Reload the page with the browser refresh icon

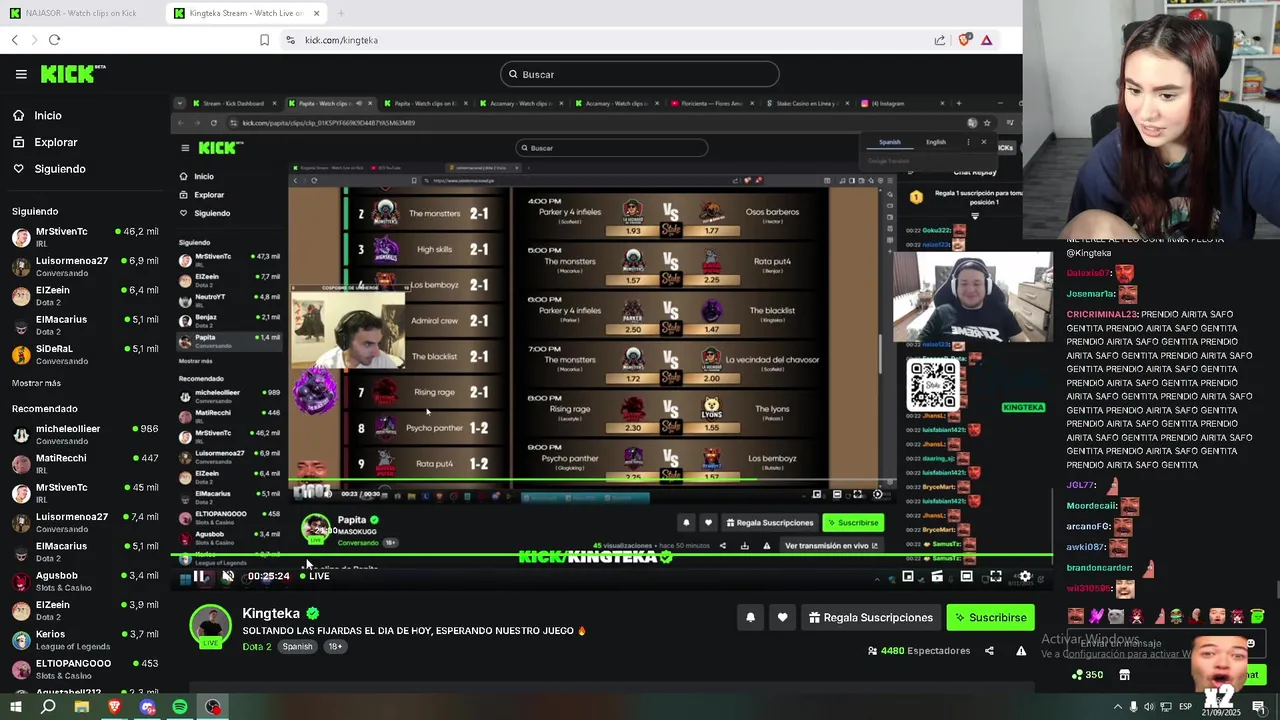click(54, 40)
